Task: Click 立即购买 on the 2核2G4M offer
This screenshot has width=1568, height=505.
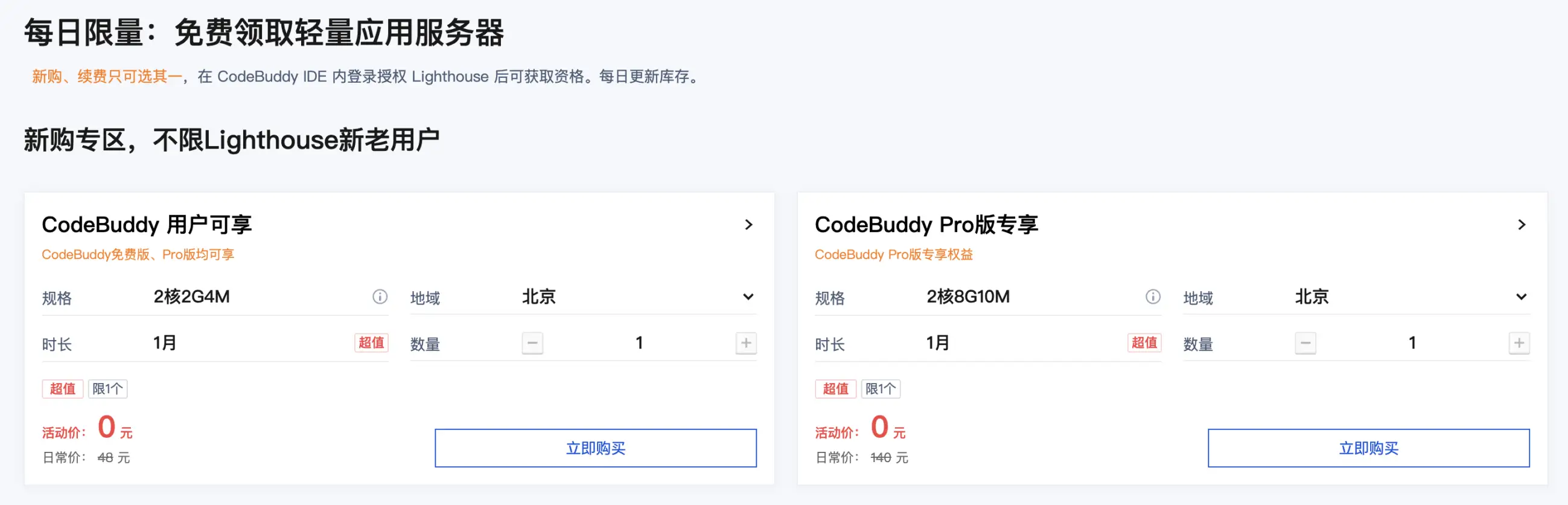Action: [595, 448]
